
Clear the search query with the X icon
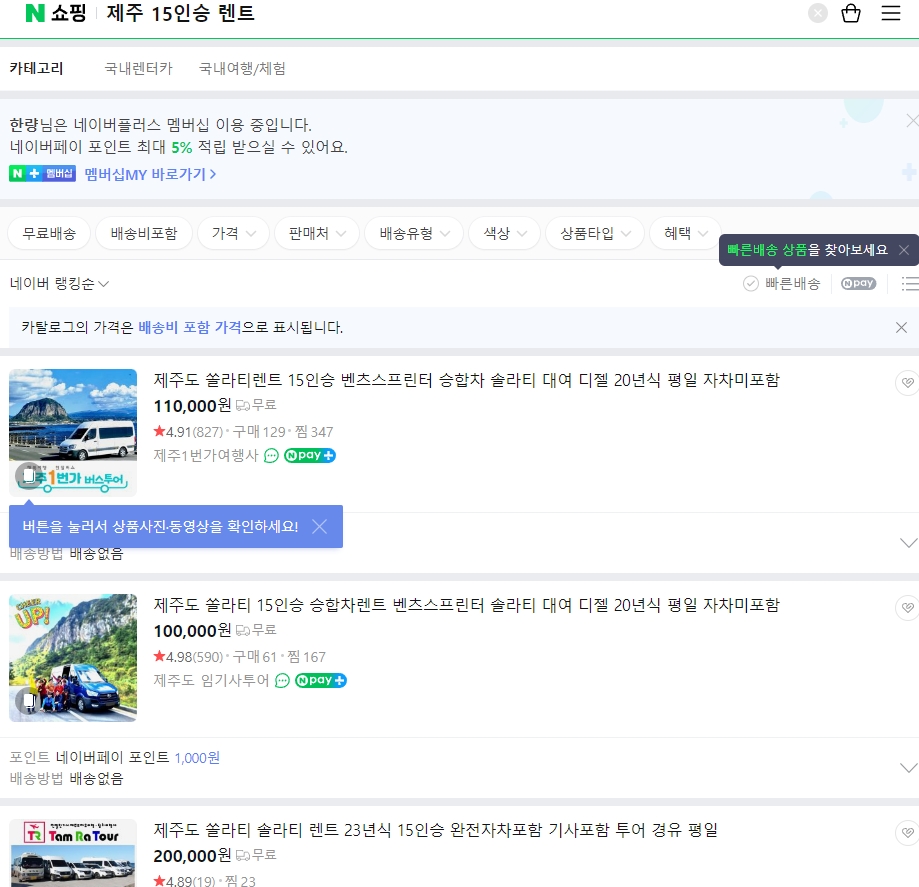click(817, 13)
